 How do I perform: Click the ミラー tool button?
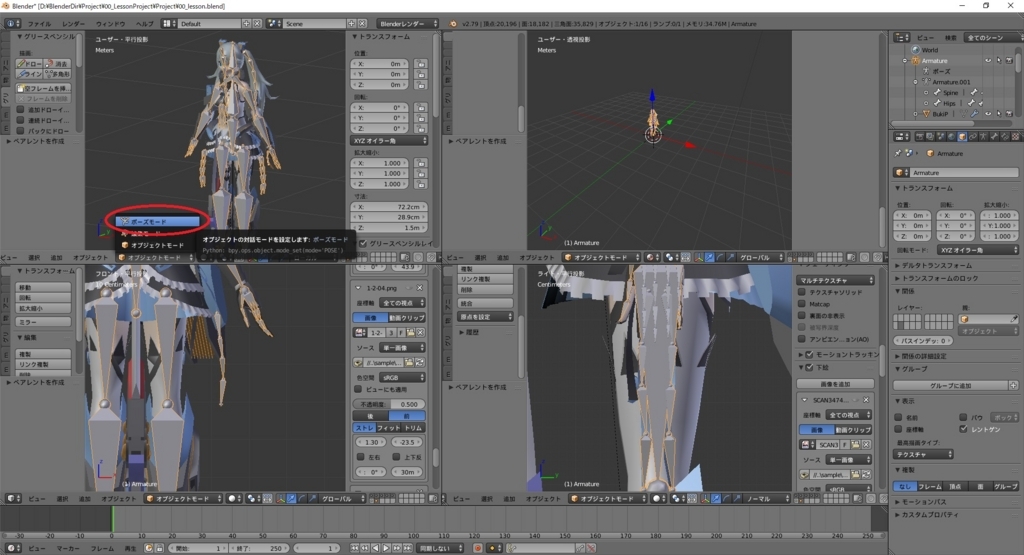coord(44,322)
